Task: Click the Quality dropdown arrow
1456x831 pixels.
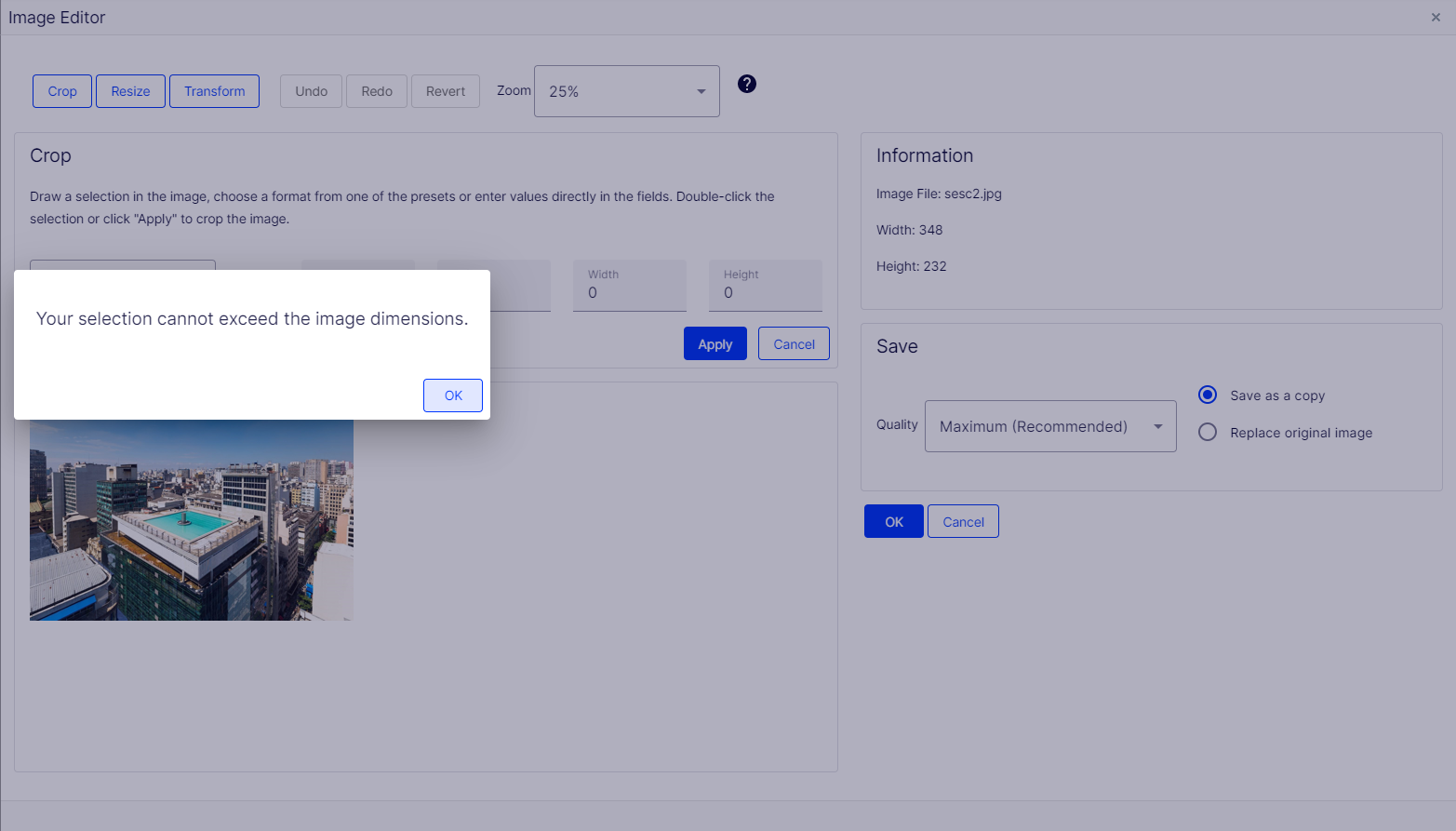Action: [1158, 425]
